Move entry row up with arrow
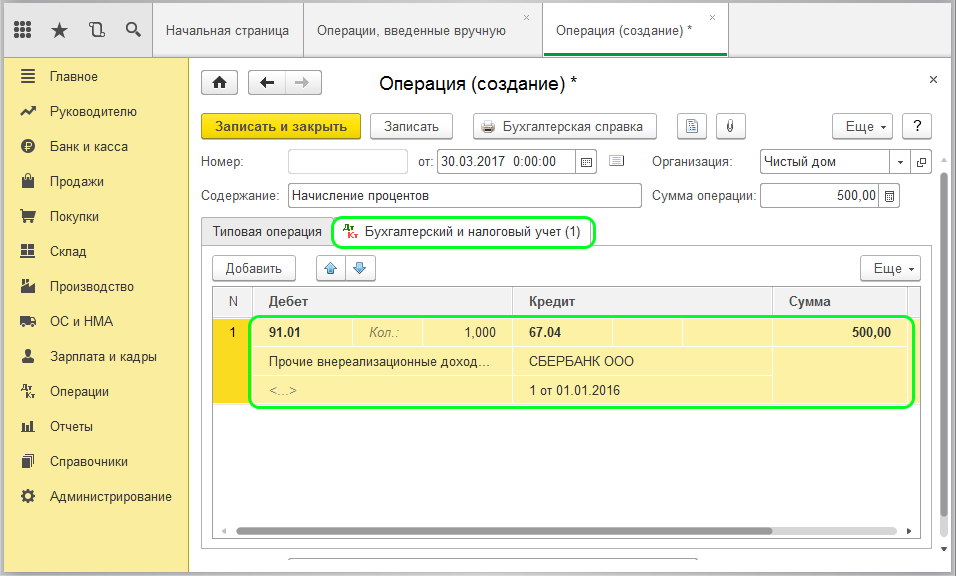This screenshot has height=576, width=956. [330, 268]
